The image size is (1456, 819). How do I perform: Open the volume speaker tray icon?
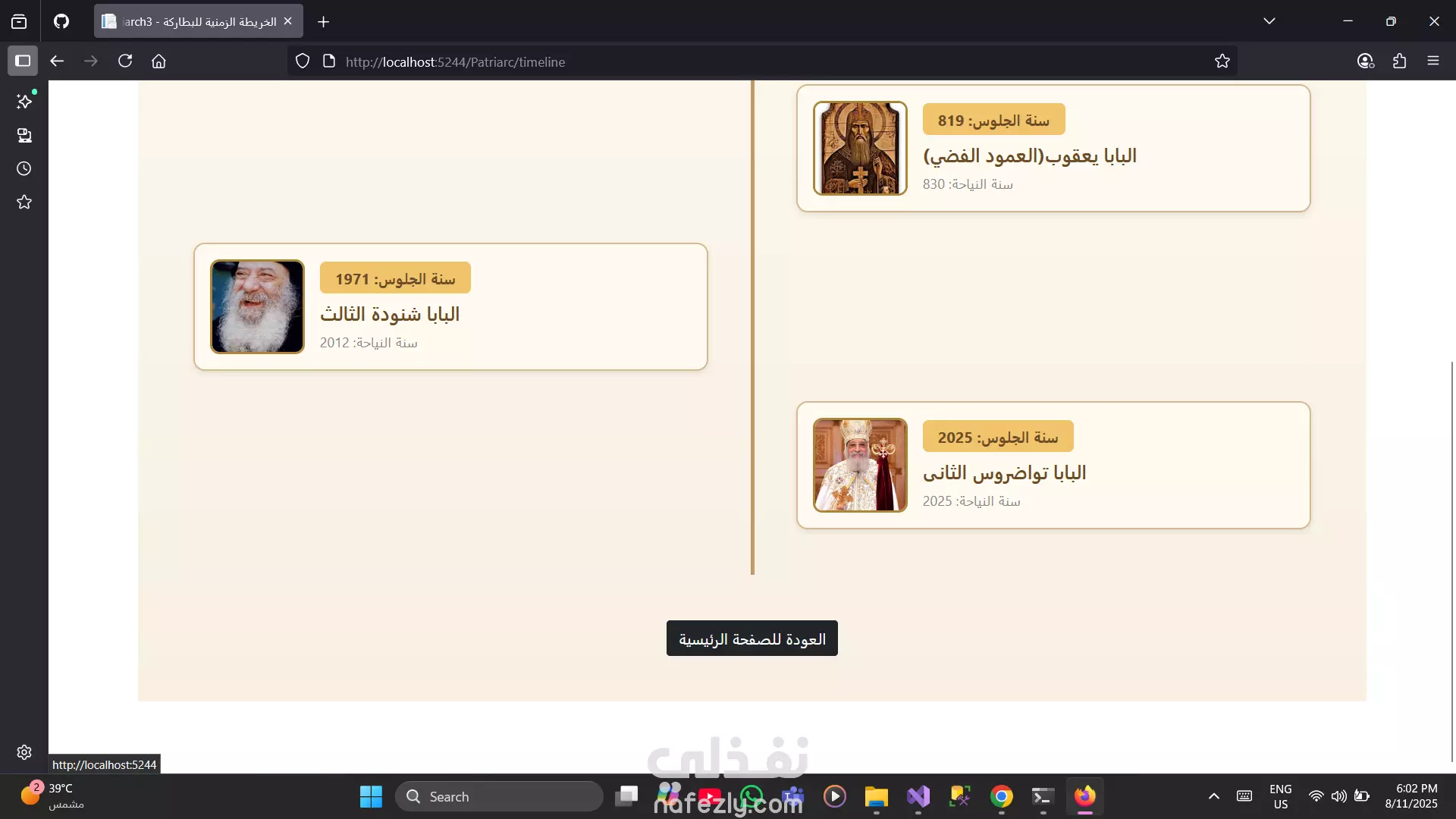(x=1339, y=796)
